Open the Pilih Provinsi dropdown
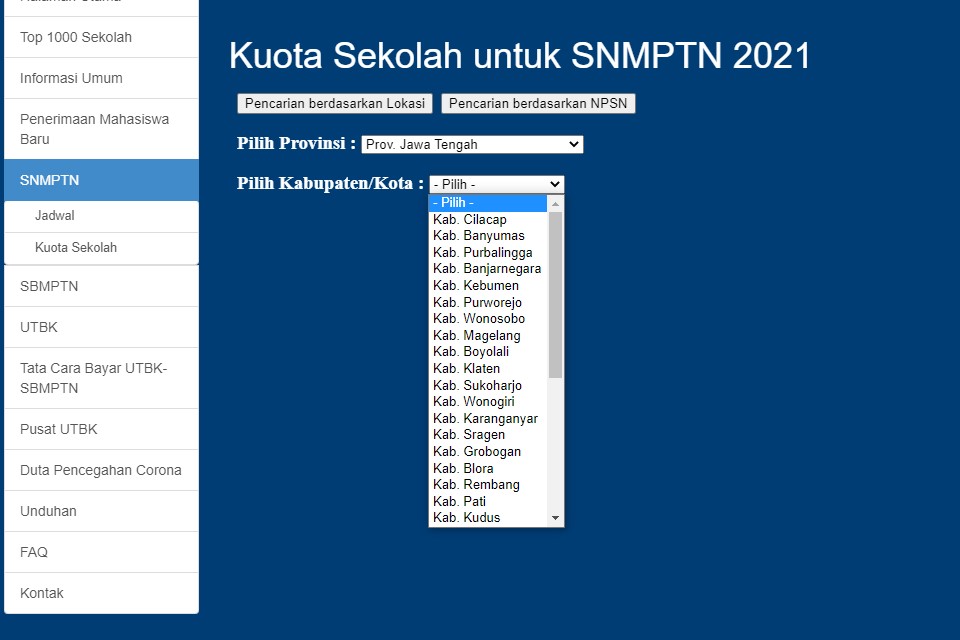This screenshot has width=960, height=640. tap(472, 145)
